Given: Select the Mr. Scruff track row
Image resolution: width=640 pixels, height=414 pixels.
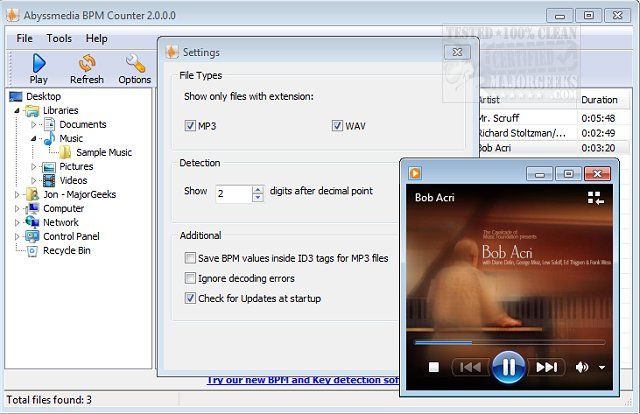Looking at the screenshot, I should pyautogui.click(x=553, y=118).
